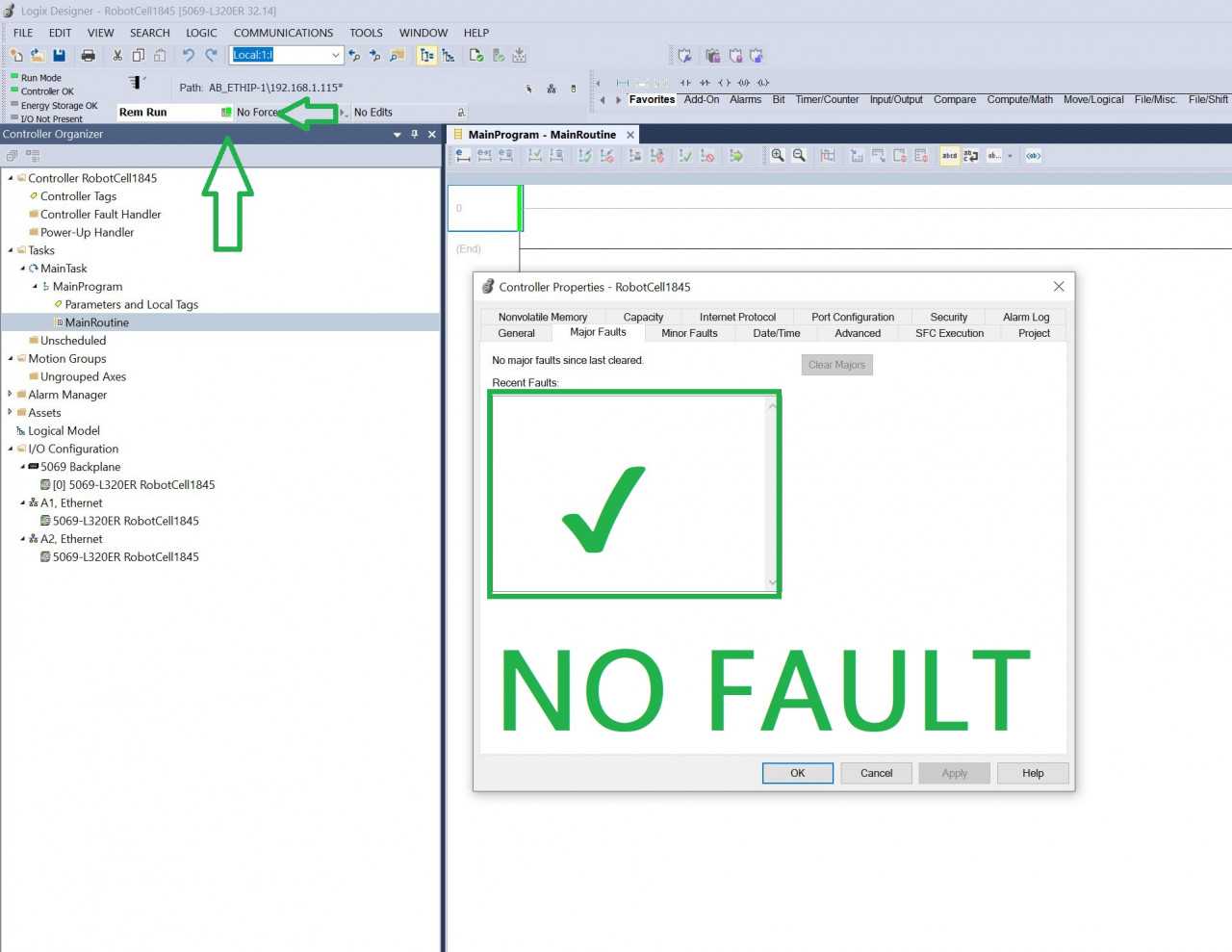The image size is (1232, 952).
Task: Zoom out of the ladder routine
Action: pos(799,156)
